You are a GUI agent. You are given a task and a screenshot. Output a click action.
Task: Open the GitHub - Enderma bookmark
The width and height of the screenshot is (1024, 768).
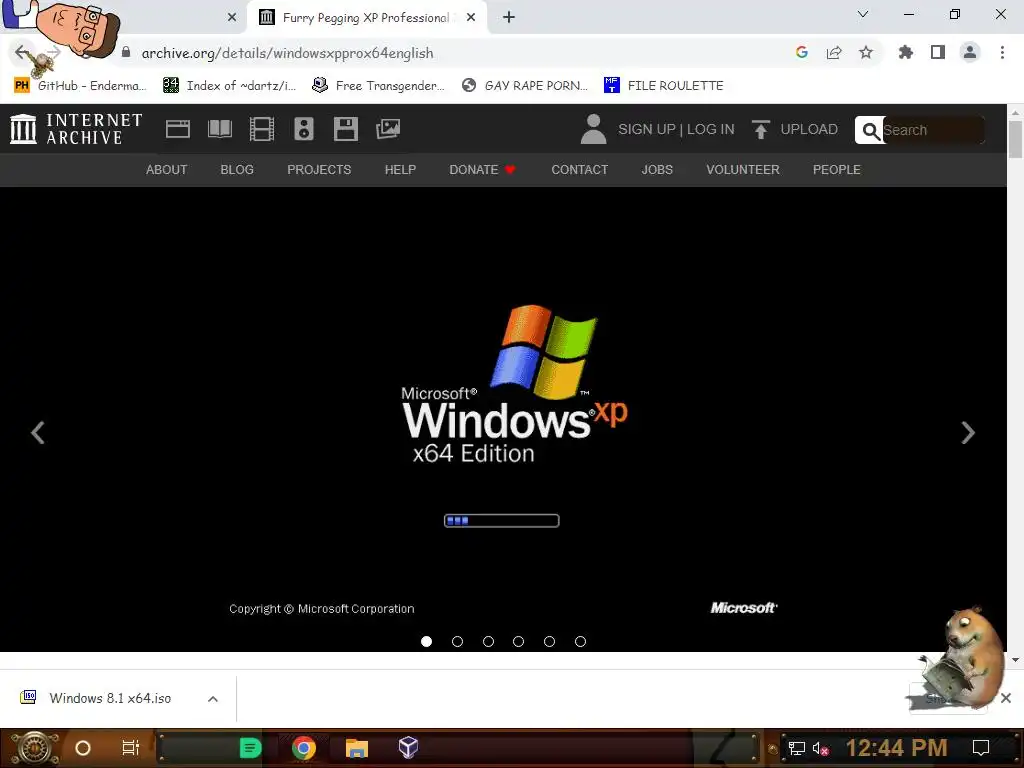(x=81, y=86)
